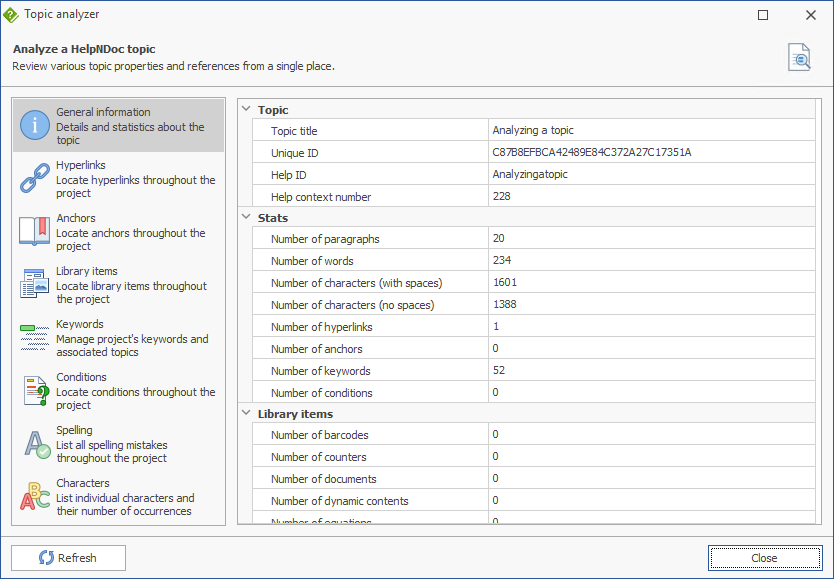Close the Topic analyzer window with X
Viewport: 834px width, 579px height.
tap(811, 15)
